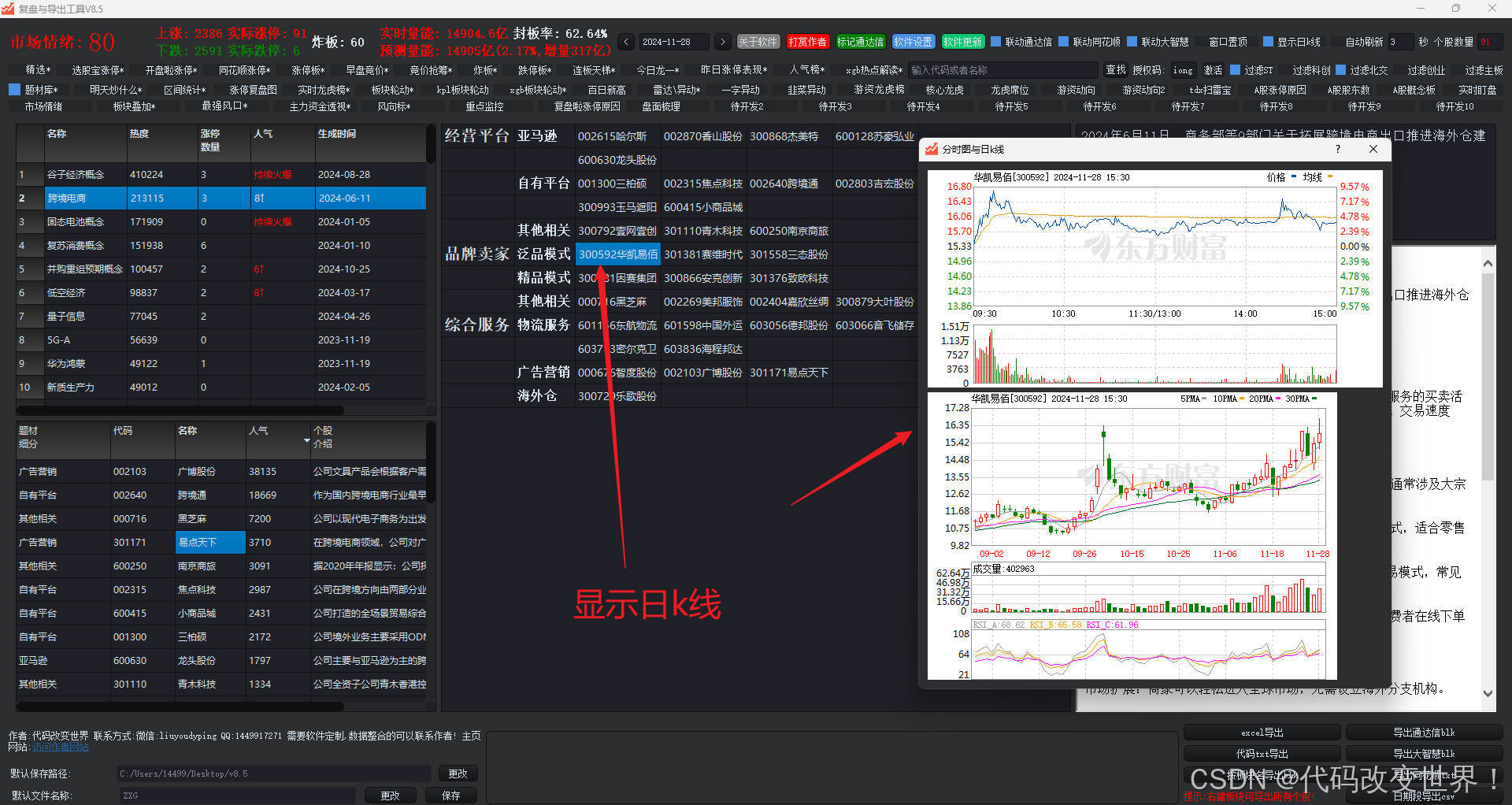Toggle 自动刷新 option
The image size is (1512, 805).
[x=1357, y=42]
